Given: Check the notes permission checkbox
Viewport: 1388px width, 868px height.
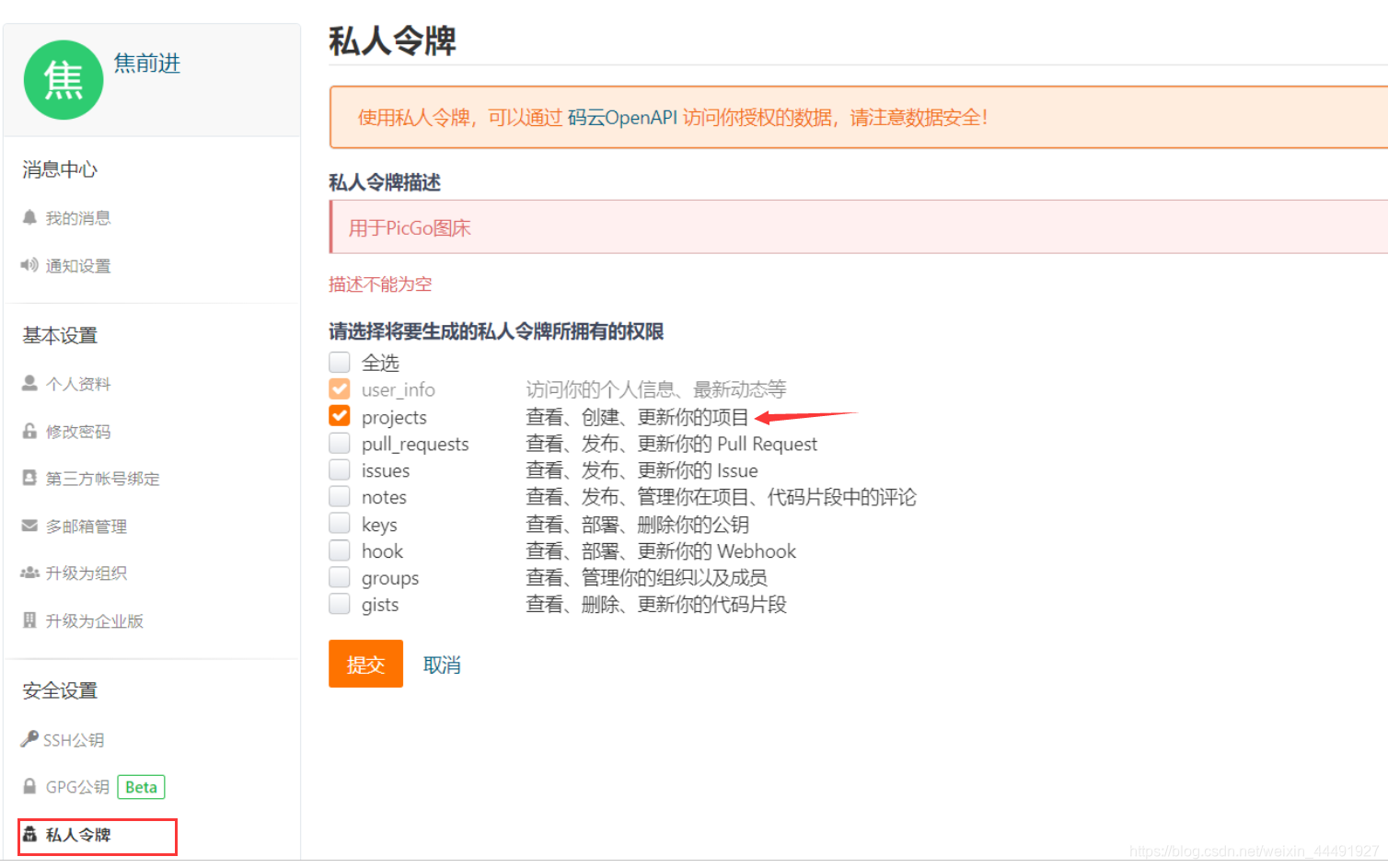Looking at the screenshot, I should click(x=340, y=496).
